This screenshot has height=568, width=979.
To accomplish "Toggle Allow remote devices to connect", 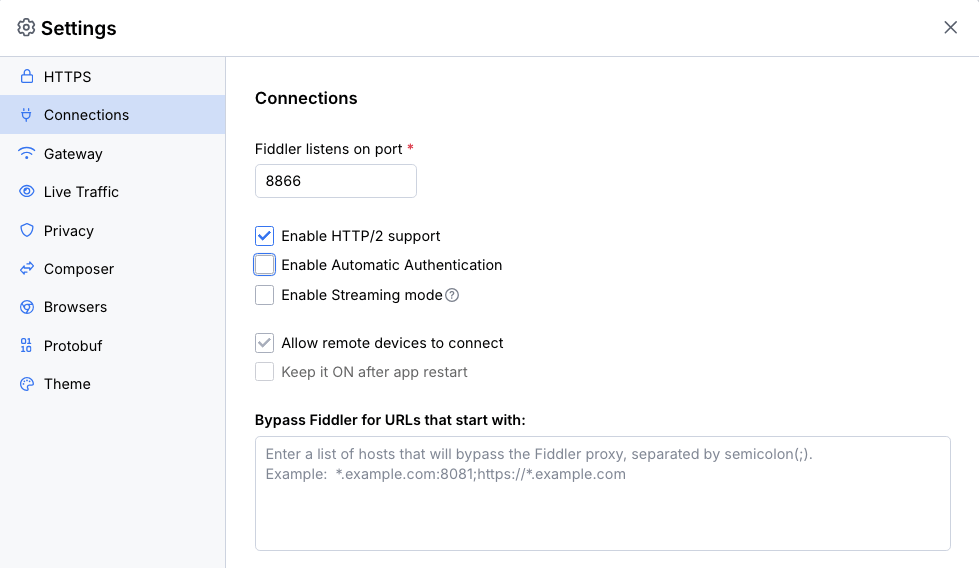I will coord(264,343).
